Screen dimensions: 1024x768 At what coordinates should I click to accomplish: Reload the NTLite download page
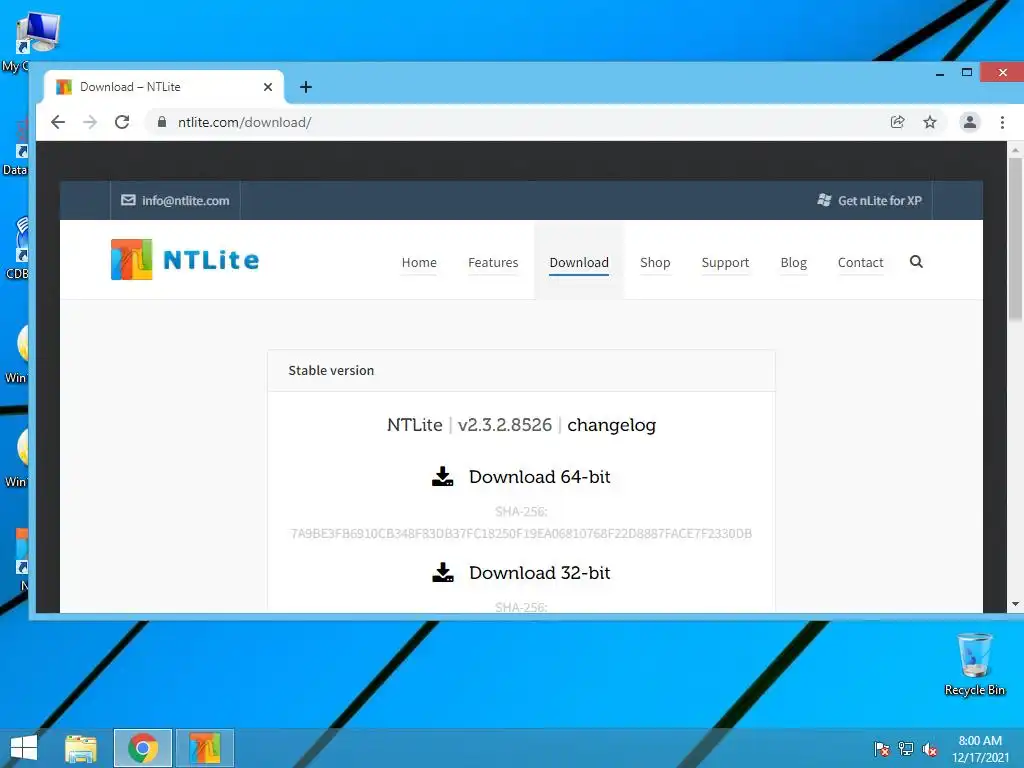click(122, 122)
